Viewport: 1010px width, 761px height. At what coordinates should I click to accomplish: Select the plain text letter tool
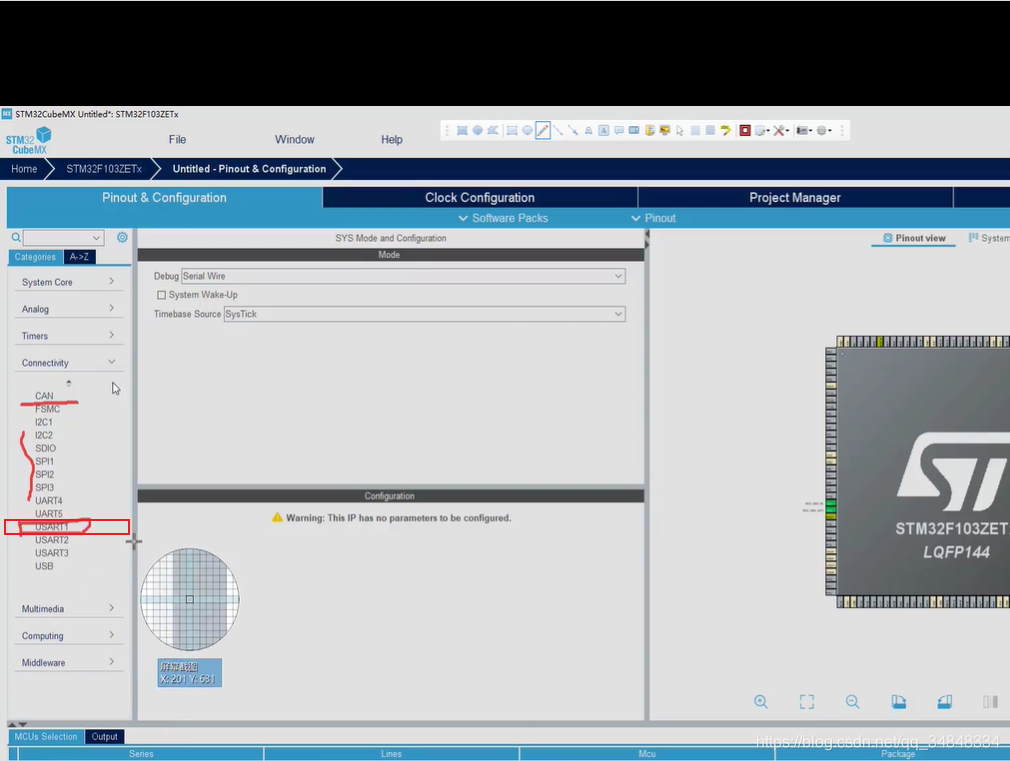(x=588, y=131)
